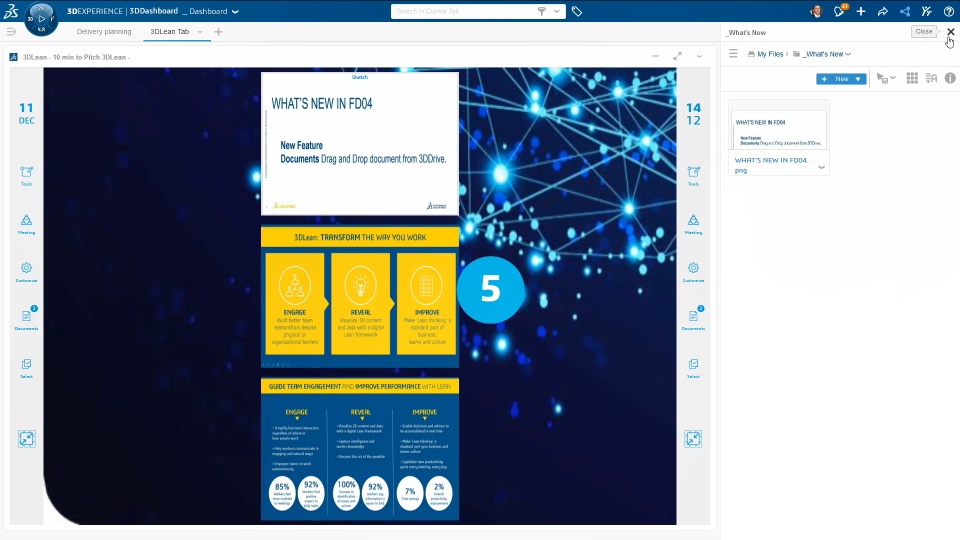Open Customize in right 3DLean sidebar
960x540 pixels.
tap(693, 272)
